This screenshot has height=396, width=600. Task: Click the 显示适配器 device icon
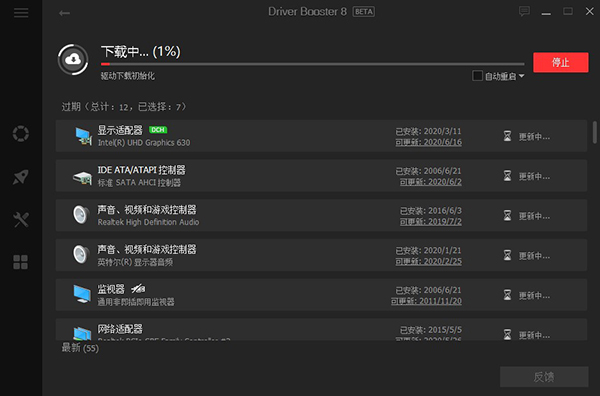coord(83,136)
